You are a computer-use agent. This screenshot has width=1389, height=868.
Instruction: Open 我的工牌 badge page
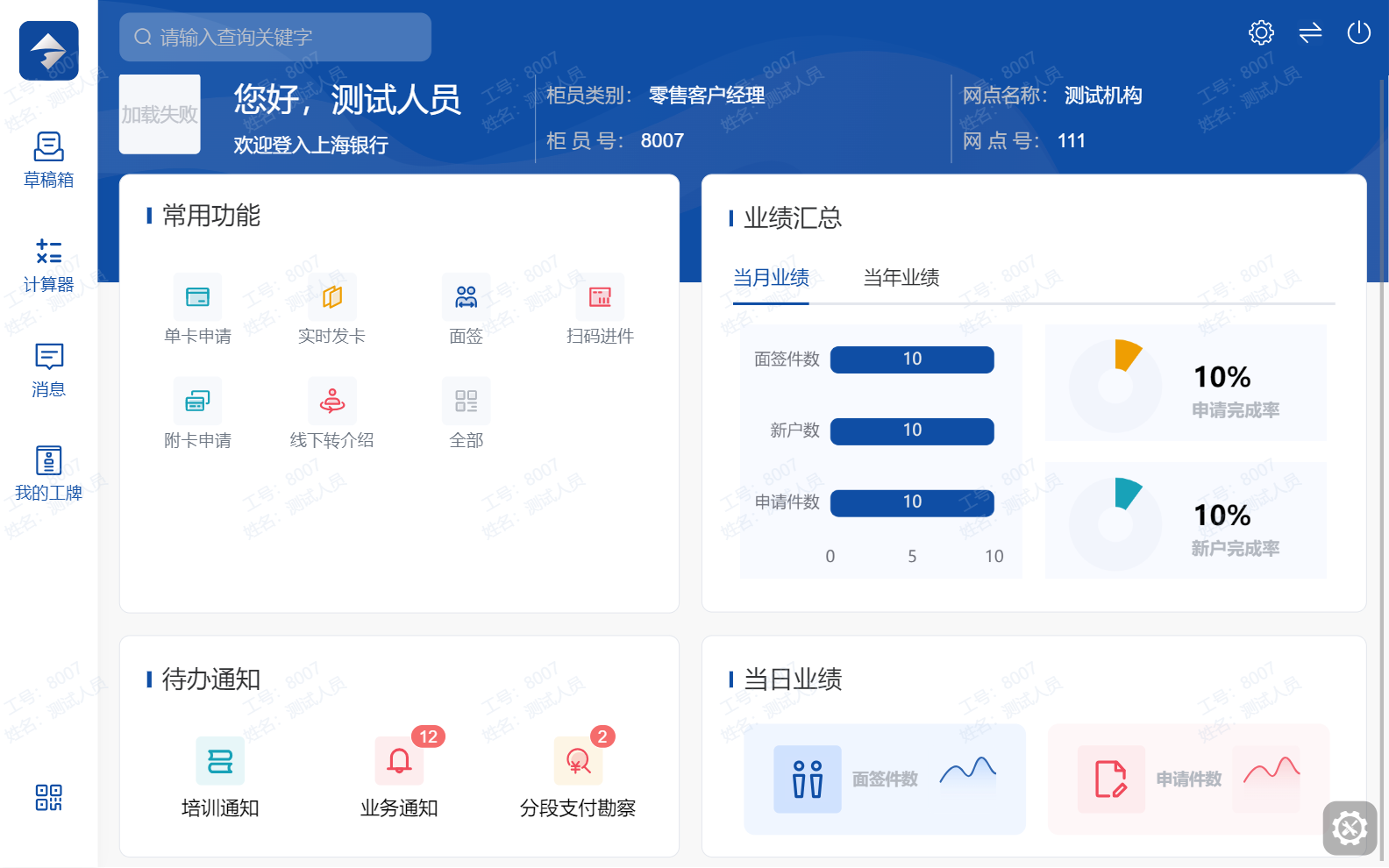(x=49, y=473)
